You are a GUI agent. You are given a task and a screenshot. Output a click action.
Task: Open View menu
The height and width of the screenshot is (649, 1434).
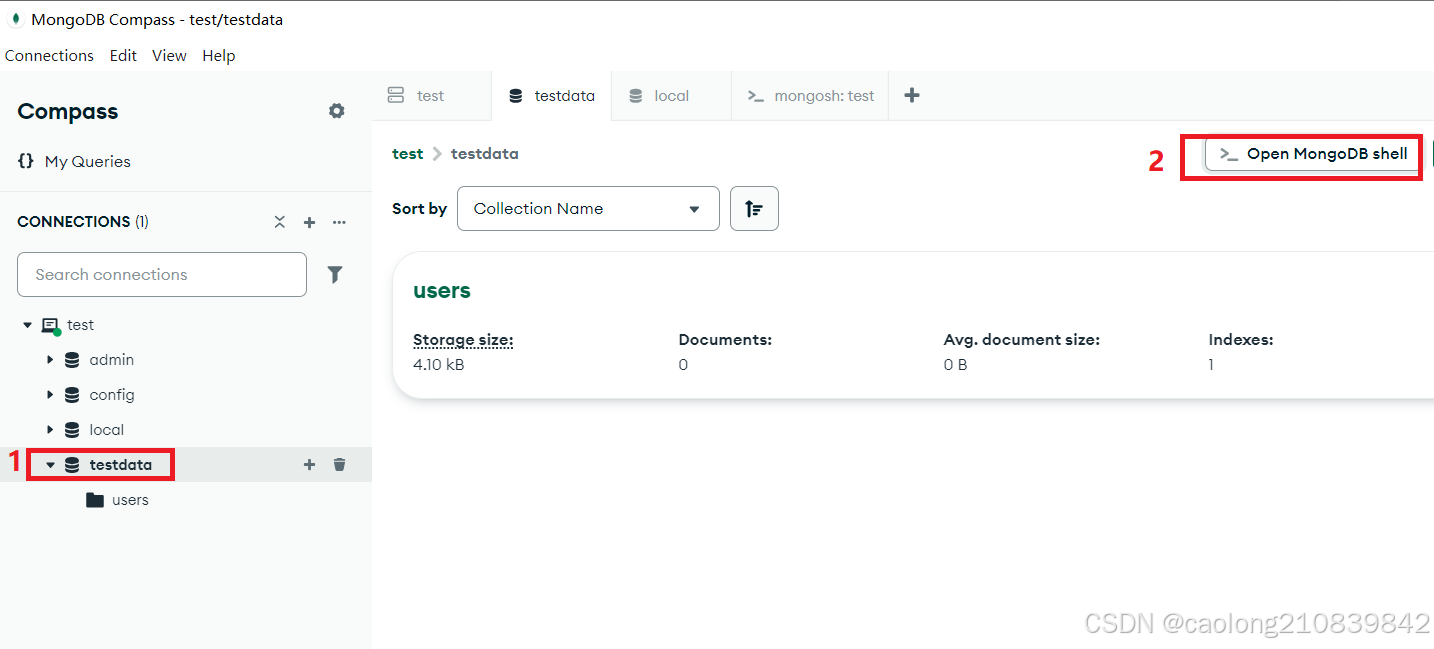[169, 56]
